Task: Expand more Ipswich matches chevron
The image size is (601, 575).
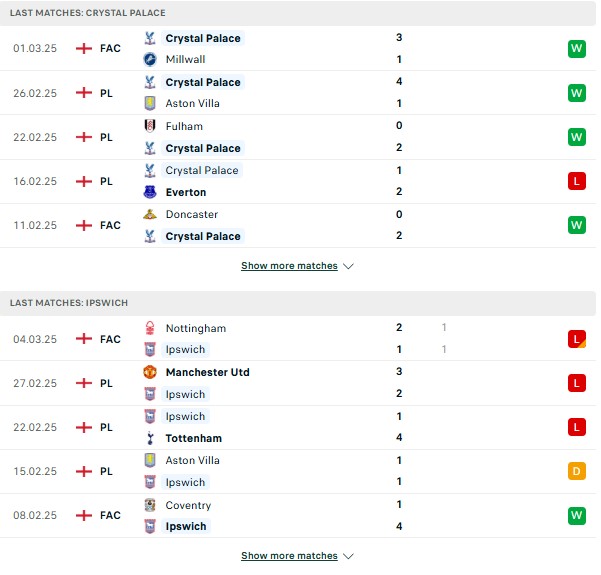Action: (348, 556)
